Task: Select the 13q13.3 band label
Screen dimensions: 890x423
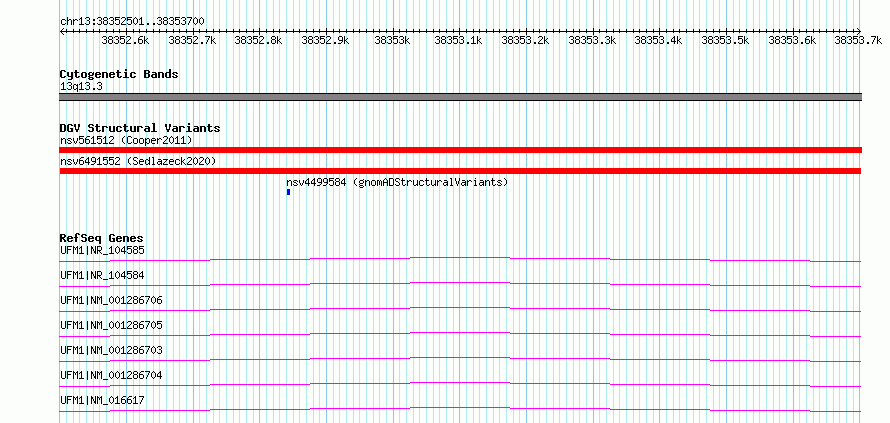Action: pos(81,87)
